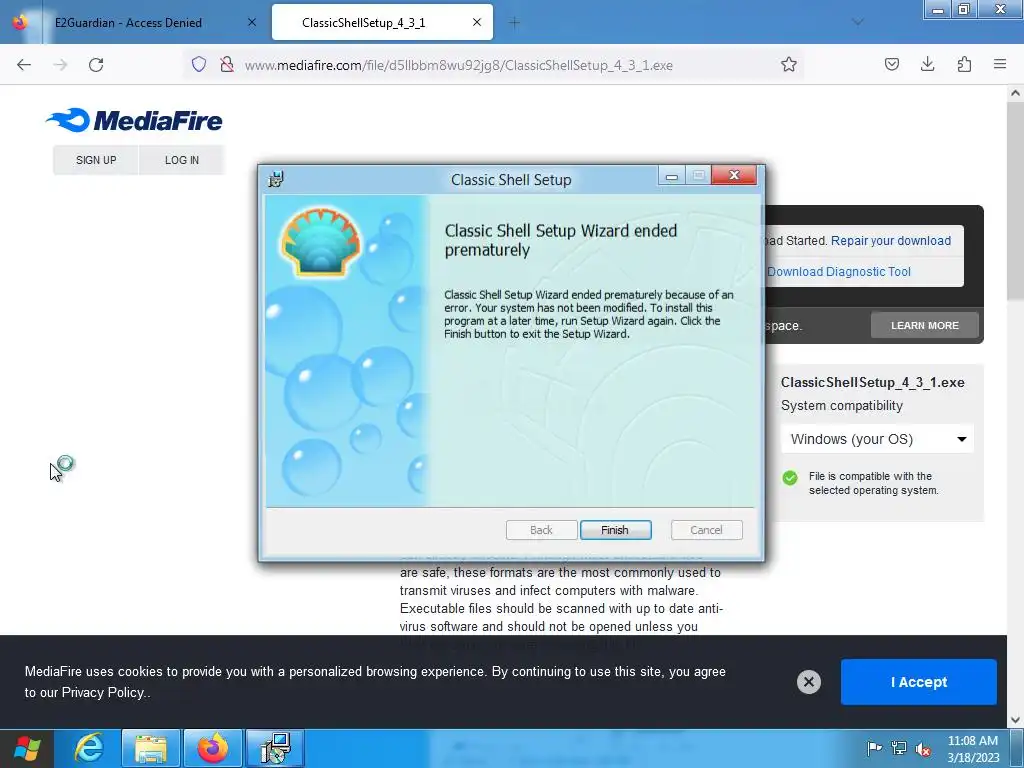The height and width of the screenshot is (768, 1024).
Task: Click the insecure connection lock icon
Action: click(227, 65)
